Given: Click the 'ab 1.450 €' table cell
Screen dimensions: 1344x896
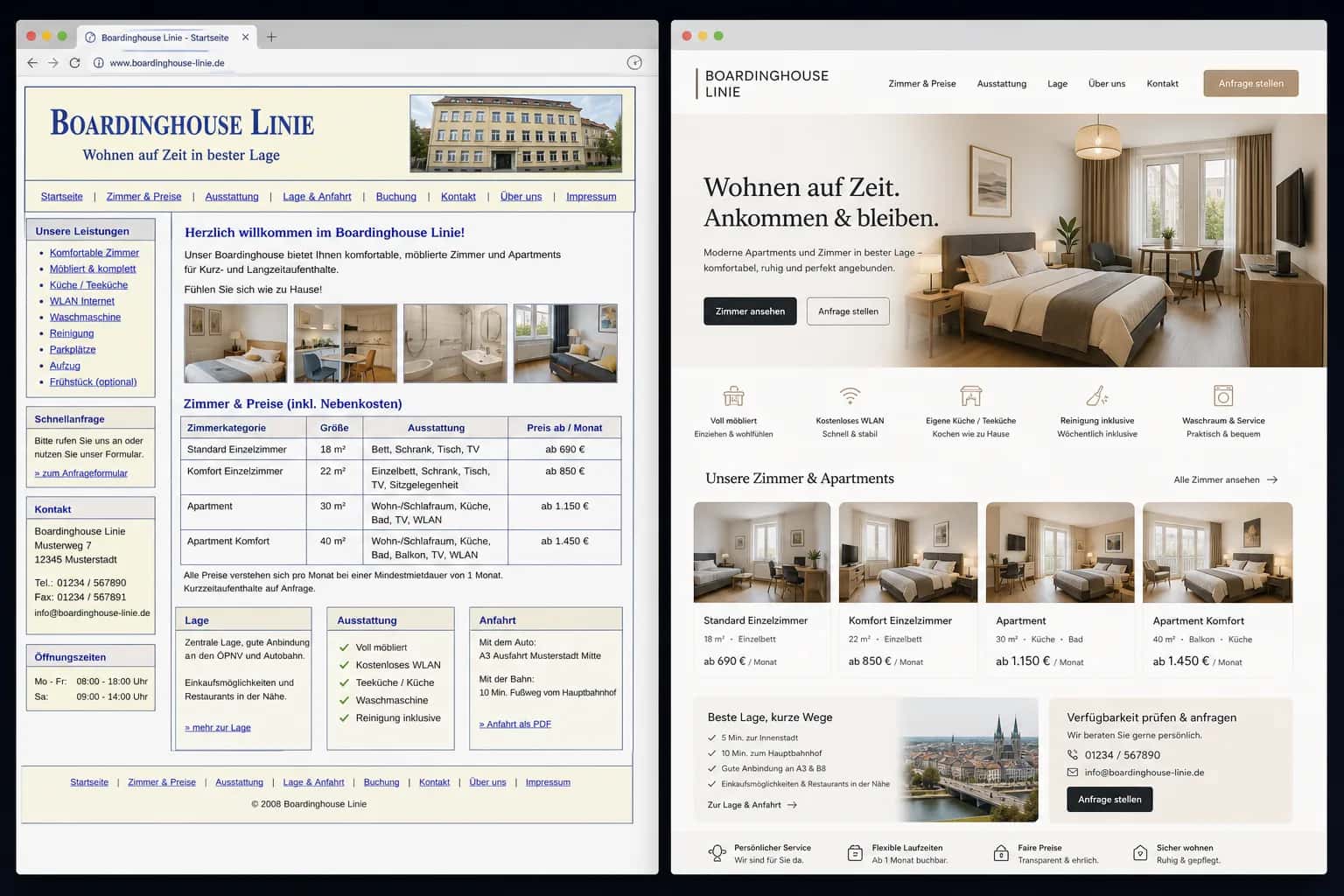Looking at the screenshot, I should 564,548.
